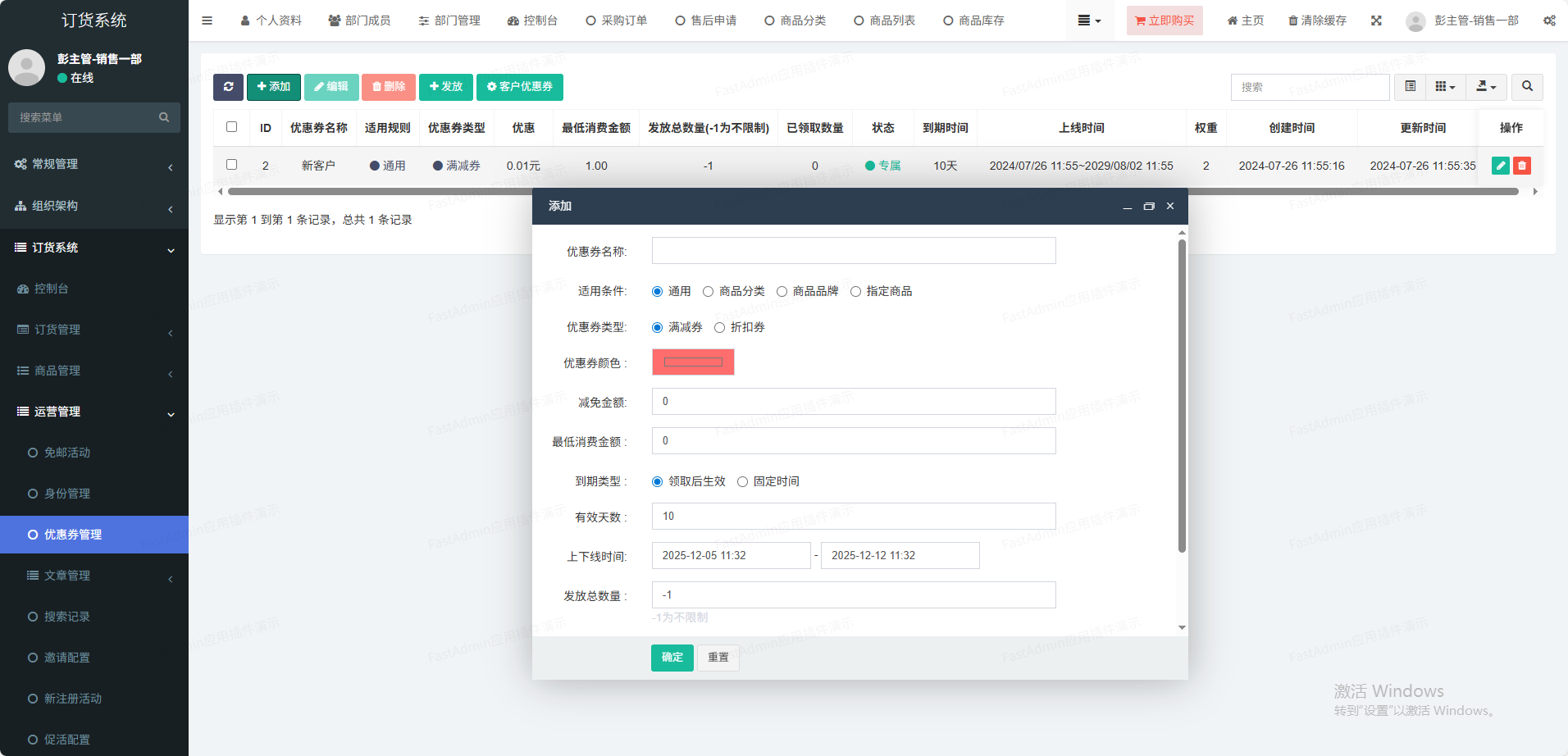Tick the checkbox for row ID 2
1568x756 pixels.
click(231, 165)
